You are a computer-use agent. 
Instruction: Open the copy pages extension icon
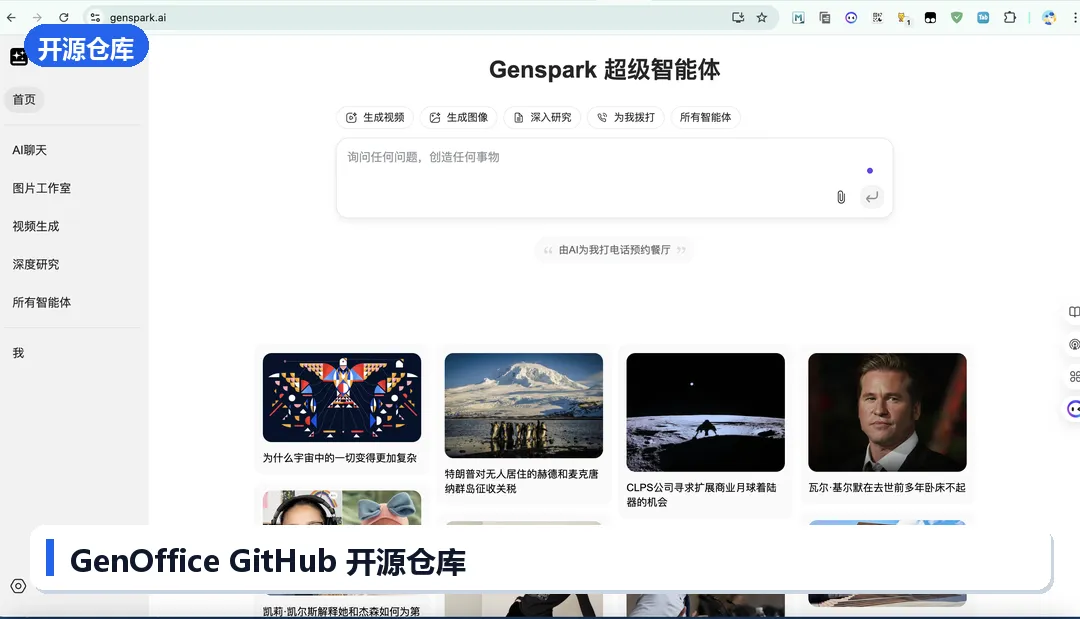(x=824, y=18)
